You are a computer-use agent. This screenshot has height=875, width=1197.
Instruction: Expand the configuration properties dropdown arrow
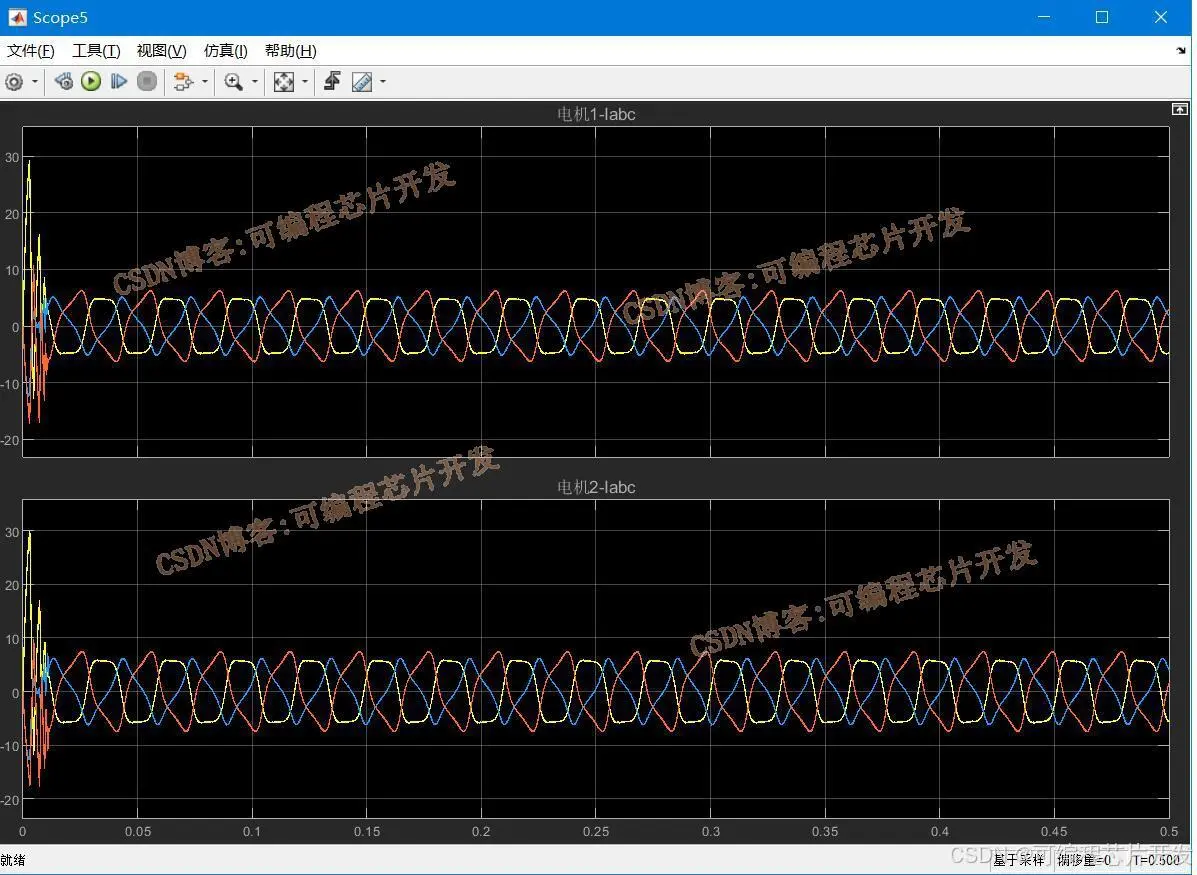pos(34,82)
